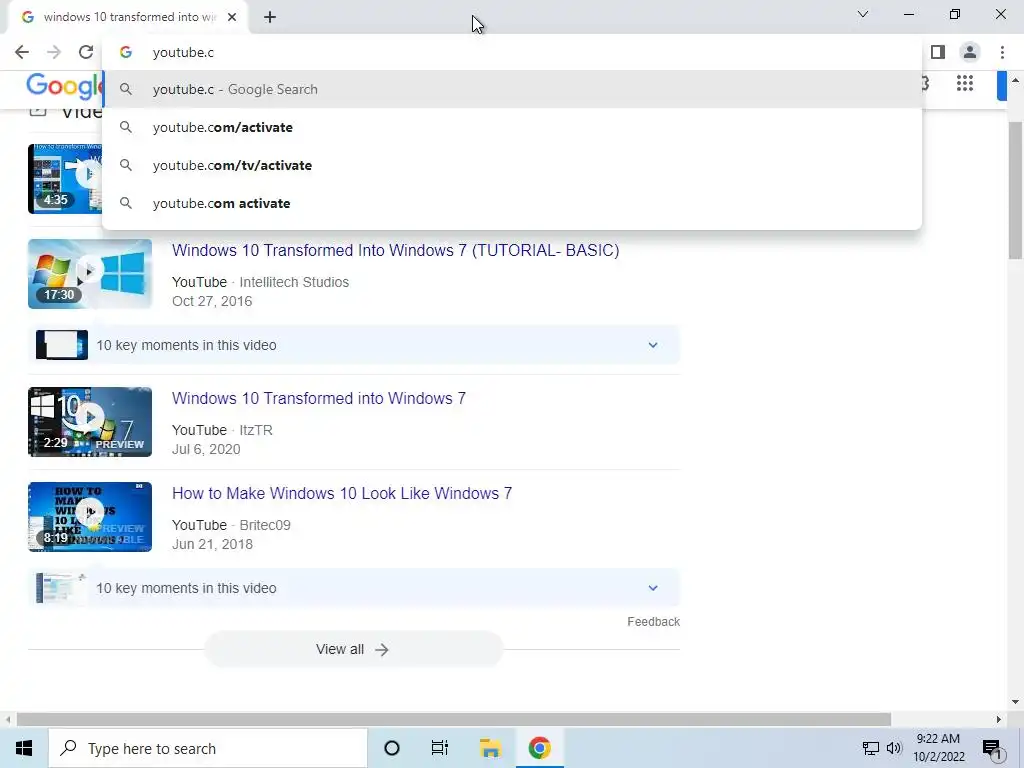Open the Chrome profile avatar

pos(970,52)
